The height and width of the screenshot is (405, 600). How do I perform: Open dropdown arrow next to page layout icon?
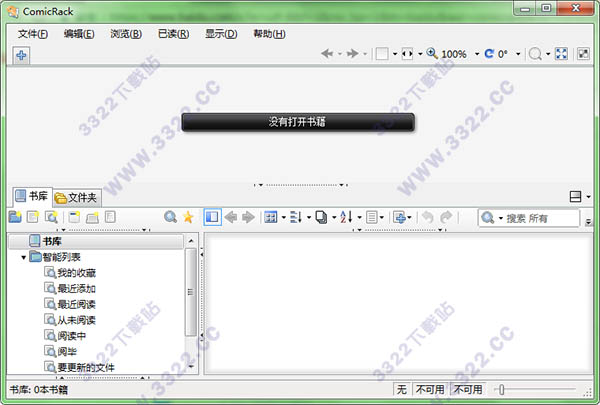coord(395,54)
